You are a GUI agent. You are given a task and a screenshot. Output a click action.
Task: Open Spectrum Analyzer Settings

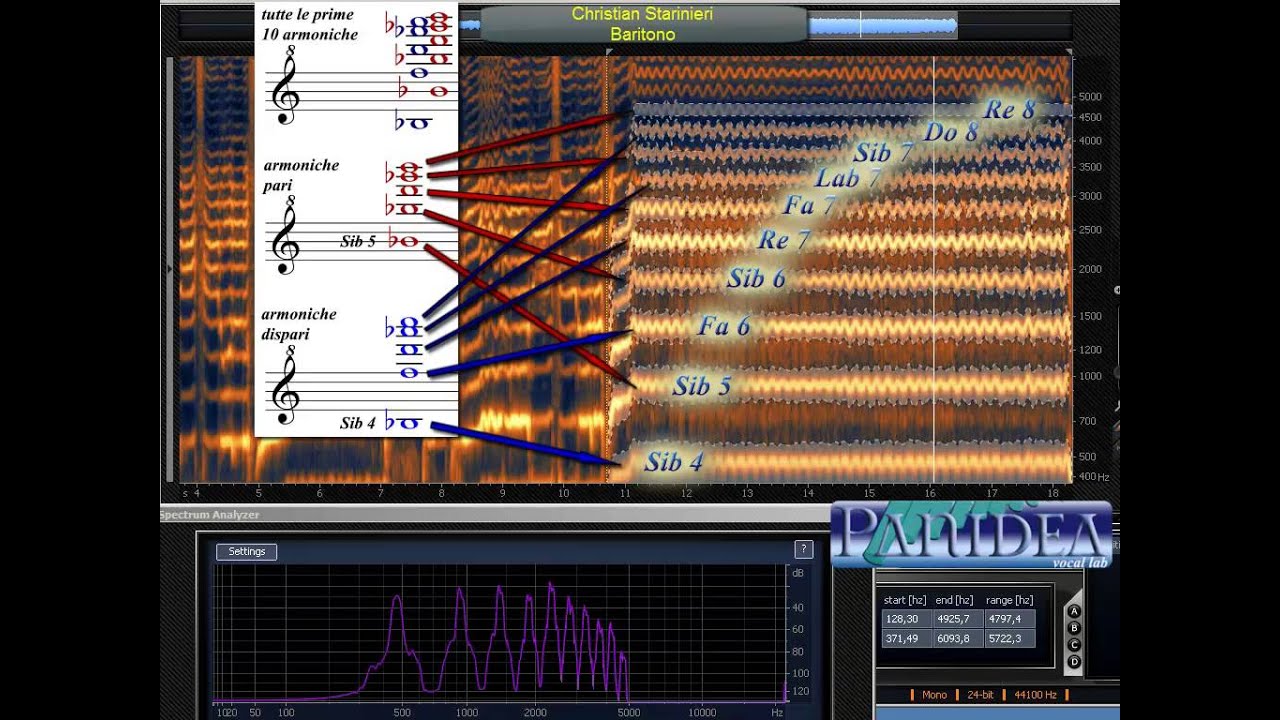coord(247,552)
